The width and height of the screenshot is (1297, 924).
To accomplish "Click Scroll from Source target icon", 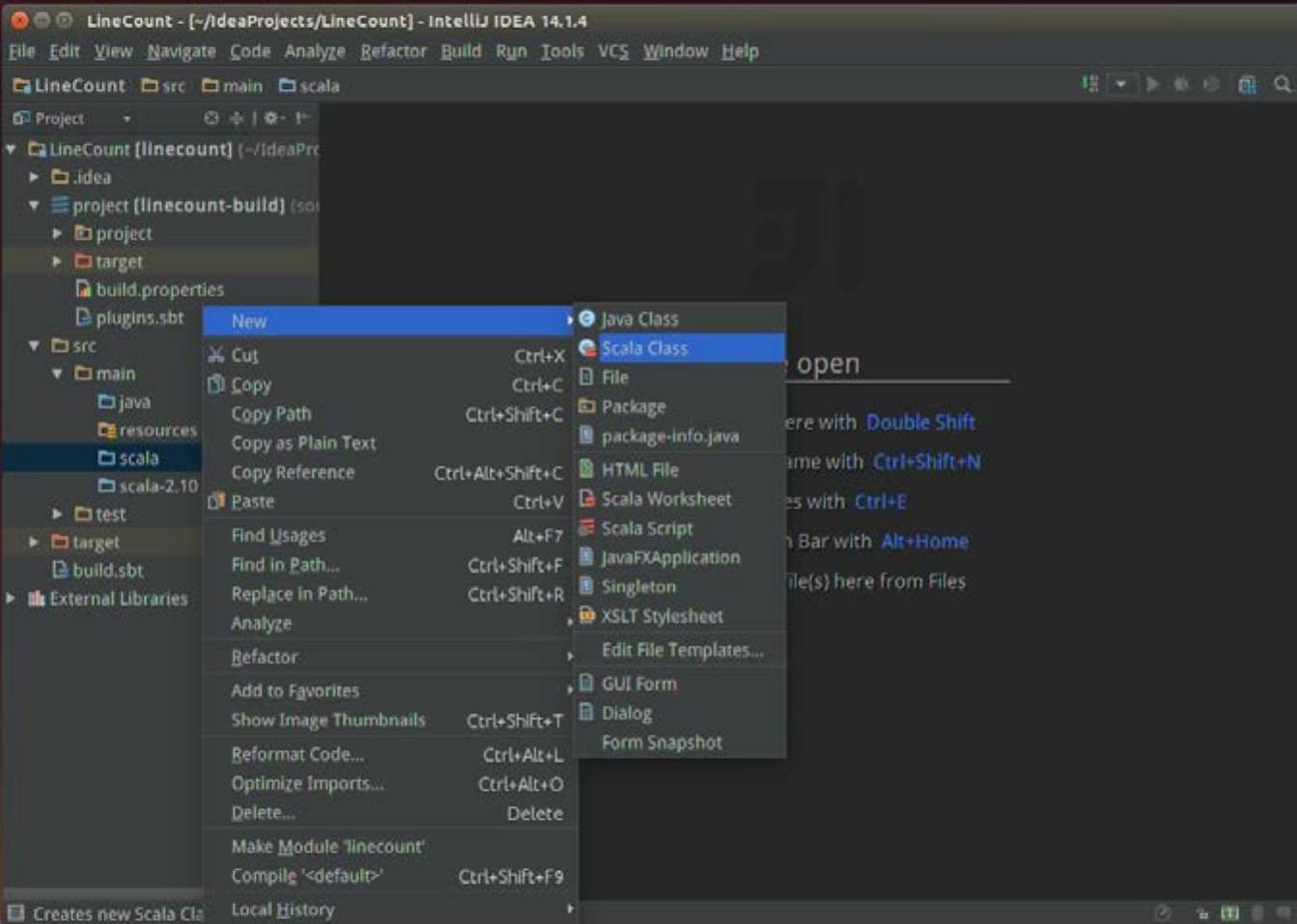I will (x=211, y=118).
